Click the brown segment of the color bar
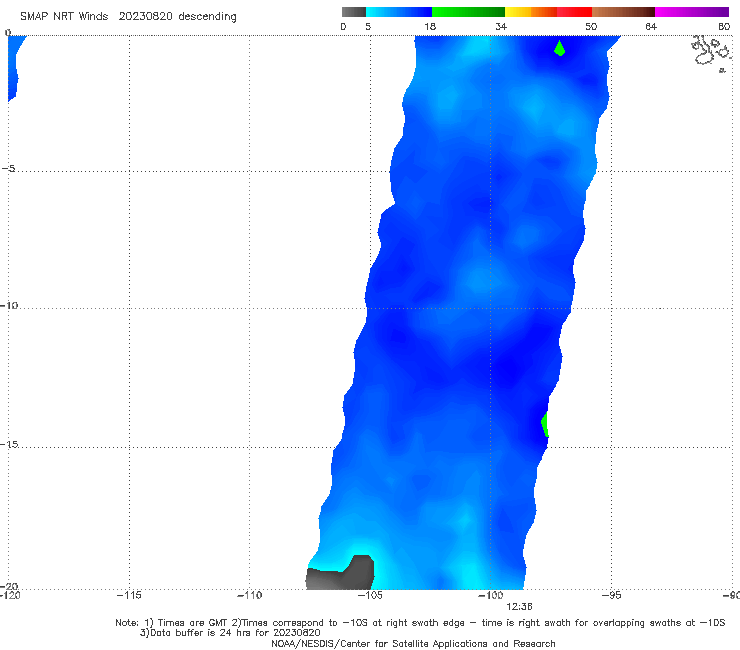 [x=623, y=12]
